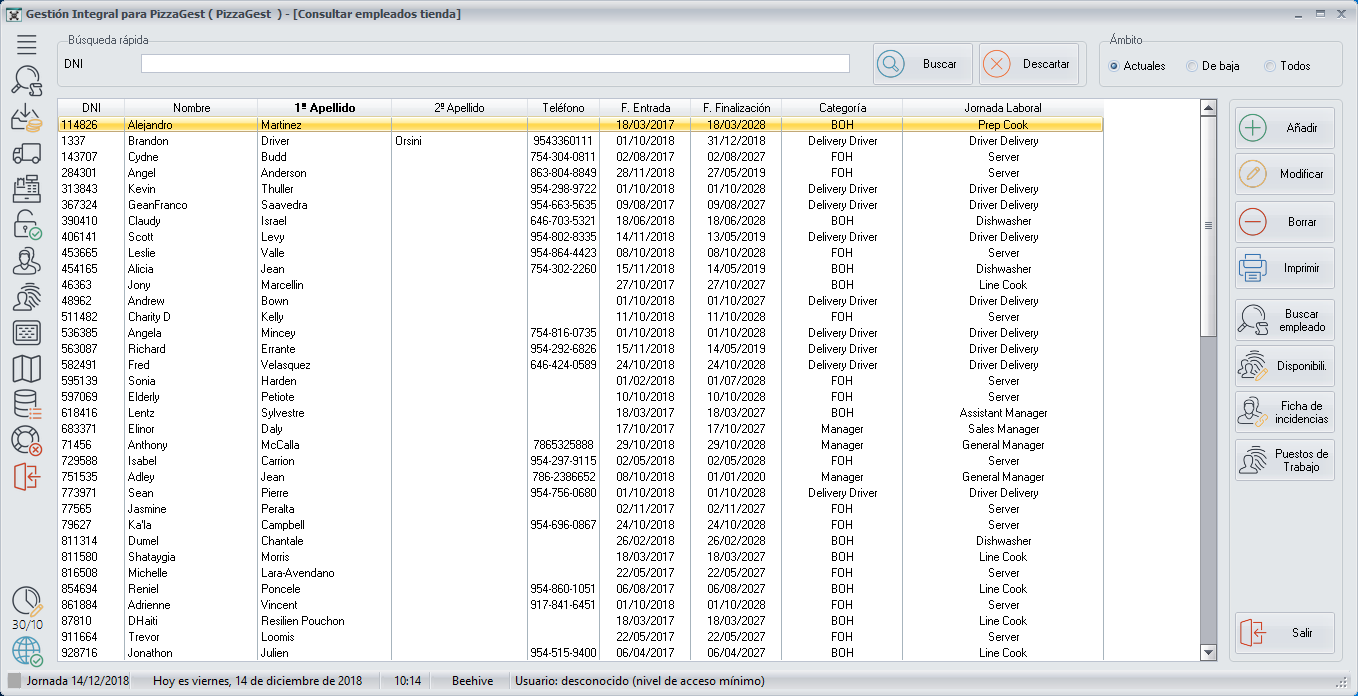1358x696 pixels.
Task: Click the Modificar button
Action: 1284,174
